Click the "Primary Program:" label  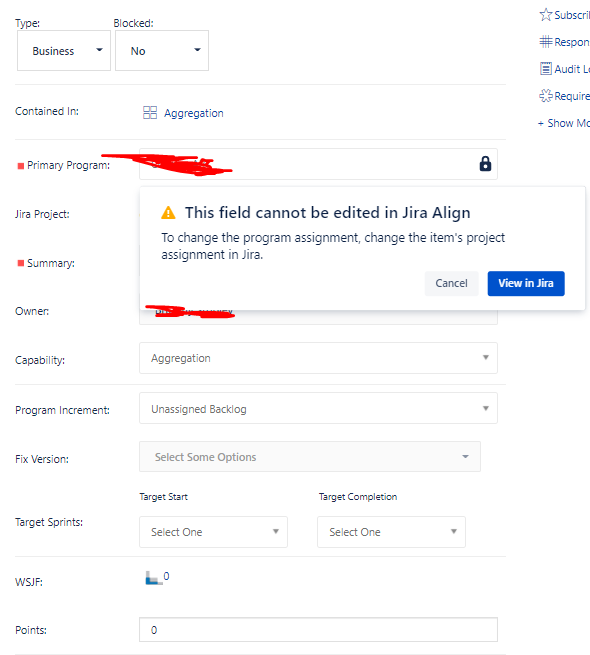pos(69,165)
